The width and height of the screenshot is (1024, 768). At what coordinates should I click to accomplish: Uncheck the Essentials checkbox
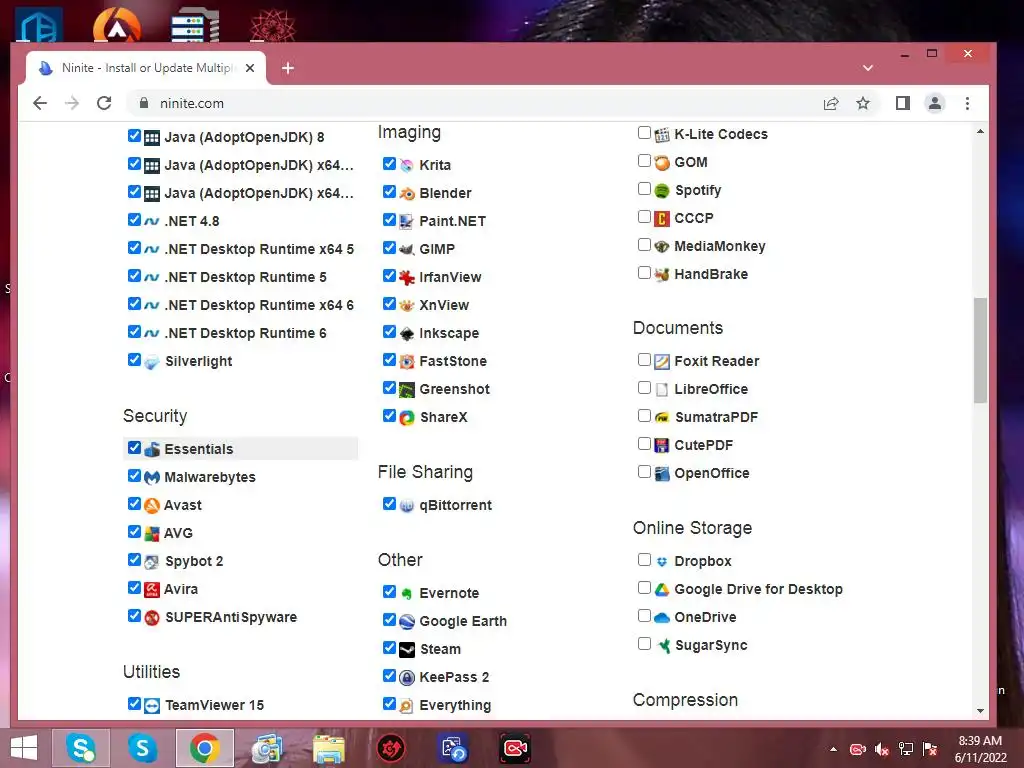(x=134, y=448)
